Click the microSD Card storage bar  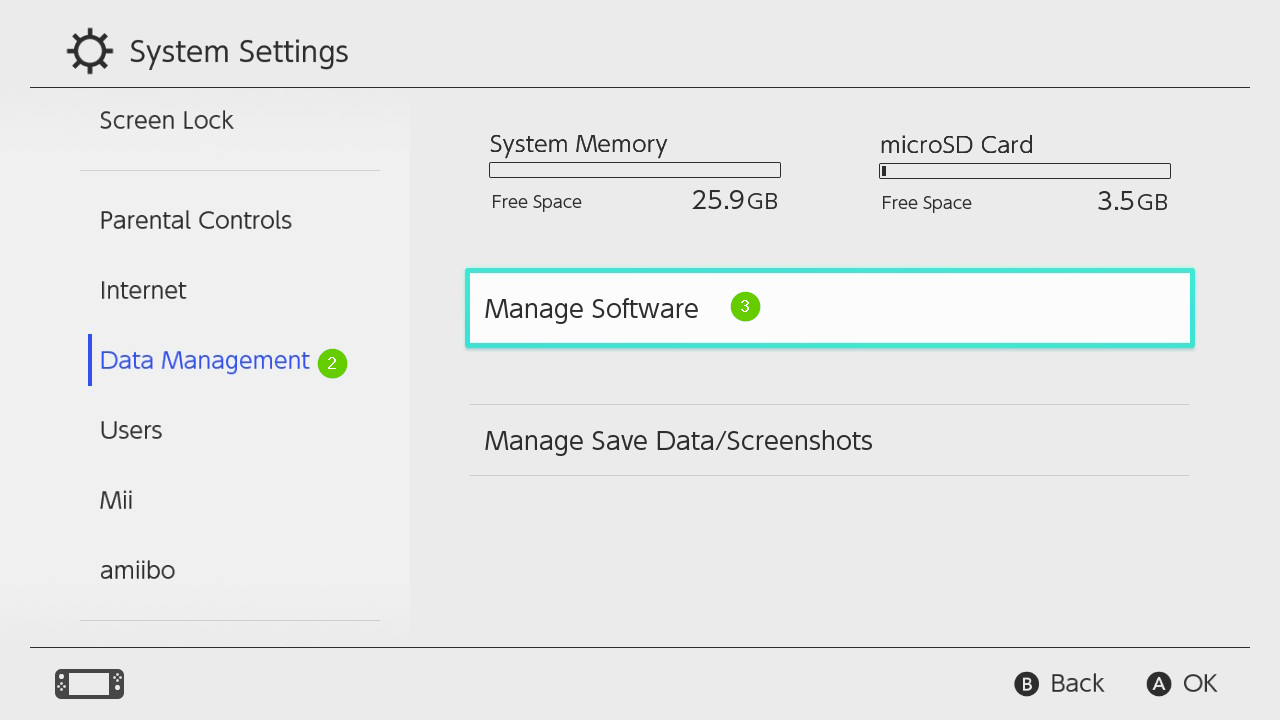pyautogui.click(x=1024, y=170)
